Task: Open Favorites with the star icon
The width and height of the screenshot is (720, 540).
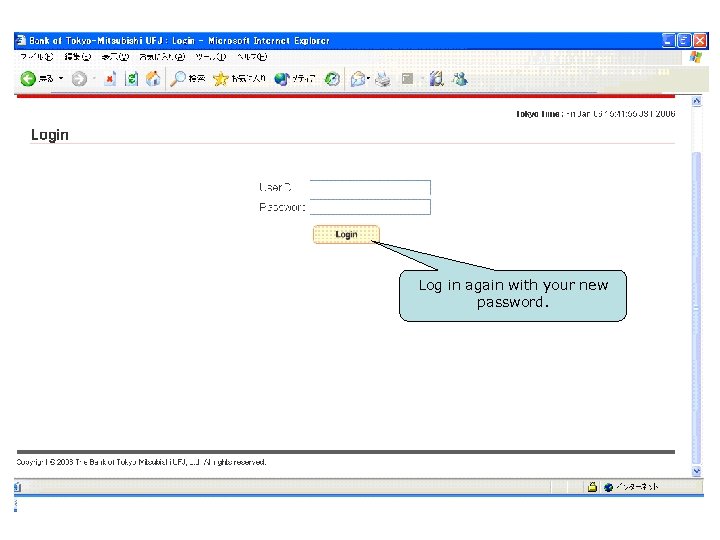Action: pyautogui.click(x=239, y=79)
